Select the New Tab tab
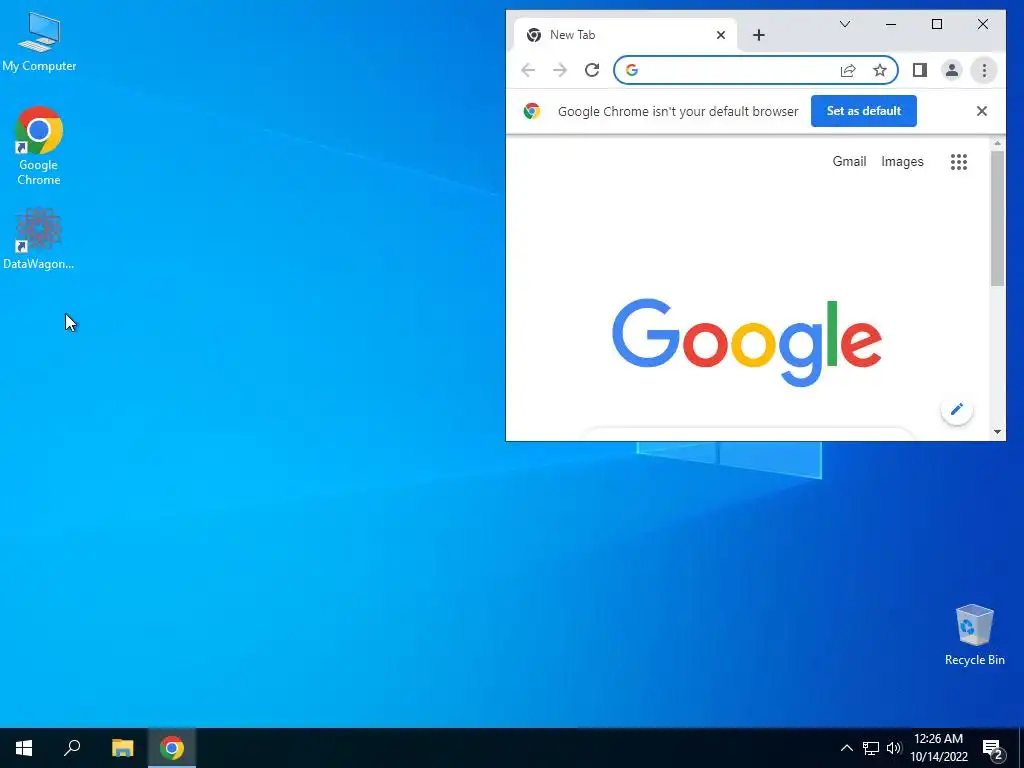This screenshot has height=768, width=1024. 625,35
